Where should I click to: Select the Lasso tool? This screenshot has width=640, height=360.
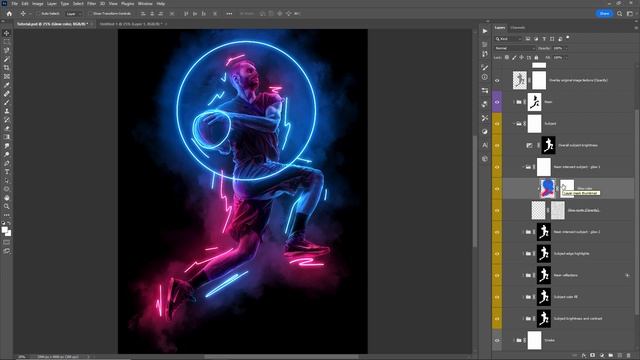[7, 51]
